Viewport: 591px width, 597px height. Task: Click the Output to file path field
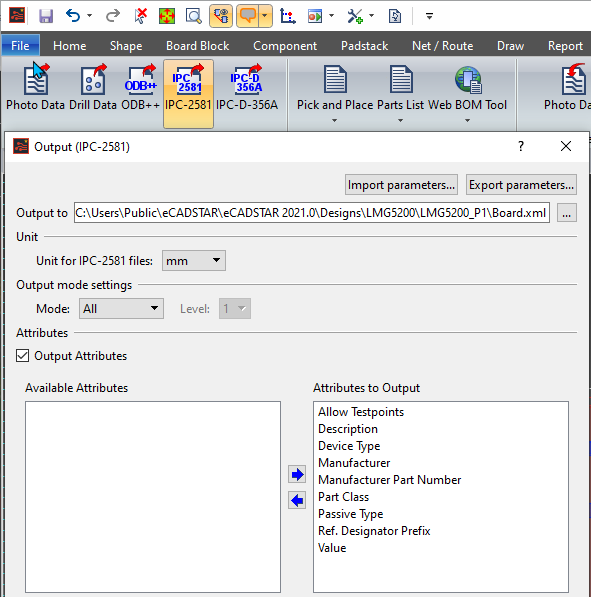(x=311, y=213)
